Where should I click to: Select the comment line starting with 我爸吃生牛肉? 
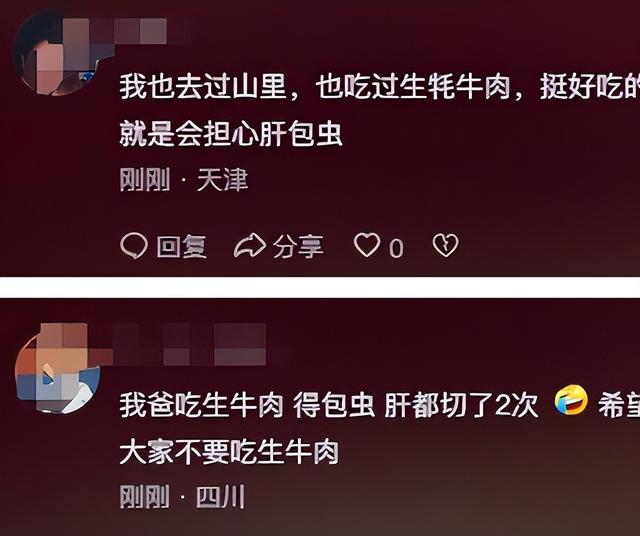380,405
